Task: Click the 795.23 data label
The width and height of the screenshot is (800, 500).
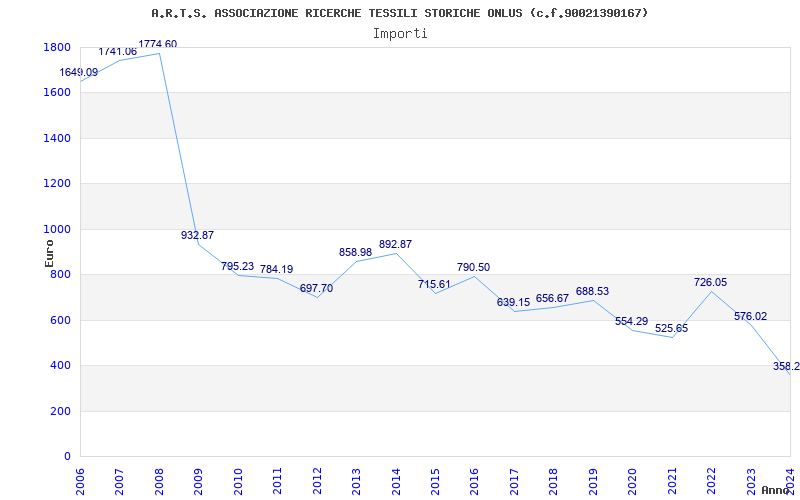Action: click(x=237, y=267)
